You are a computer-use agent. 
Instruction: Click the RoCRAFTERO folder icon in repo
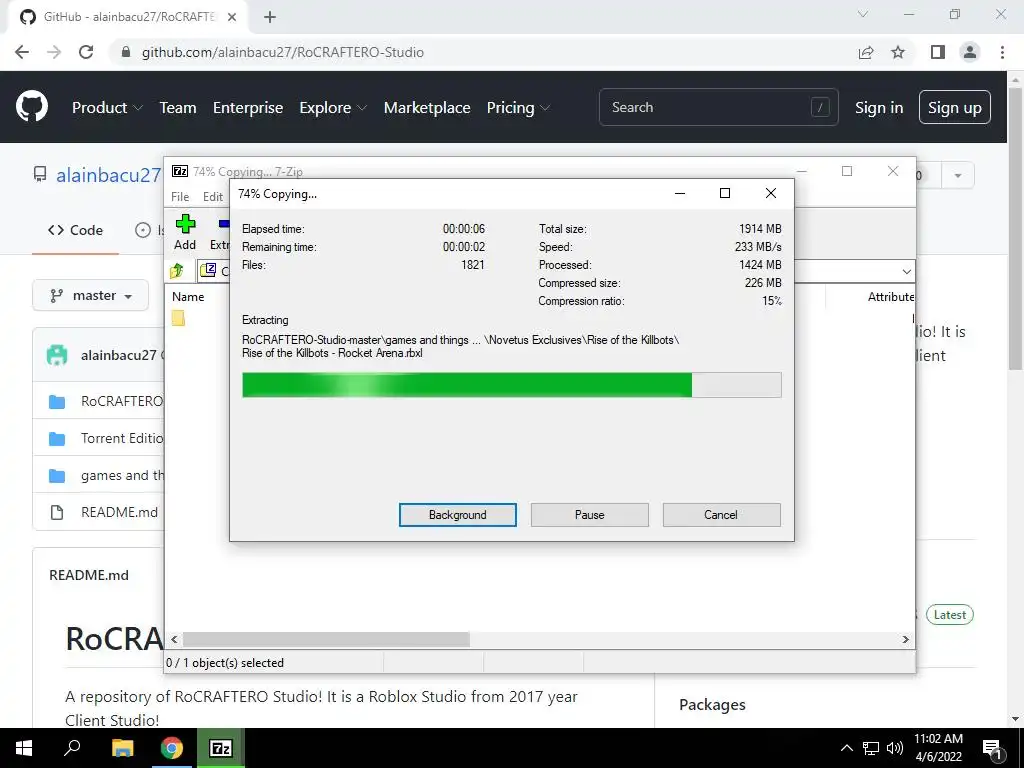pos(57,401)
